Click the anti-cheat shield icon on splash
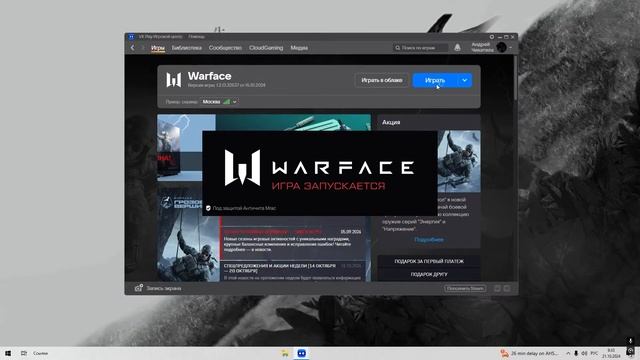The width and height of the screenshot is (640, 360). coord(208,208)
